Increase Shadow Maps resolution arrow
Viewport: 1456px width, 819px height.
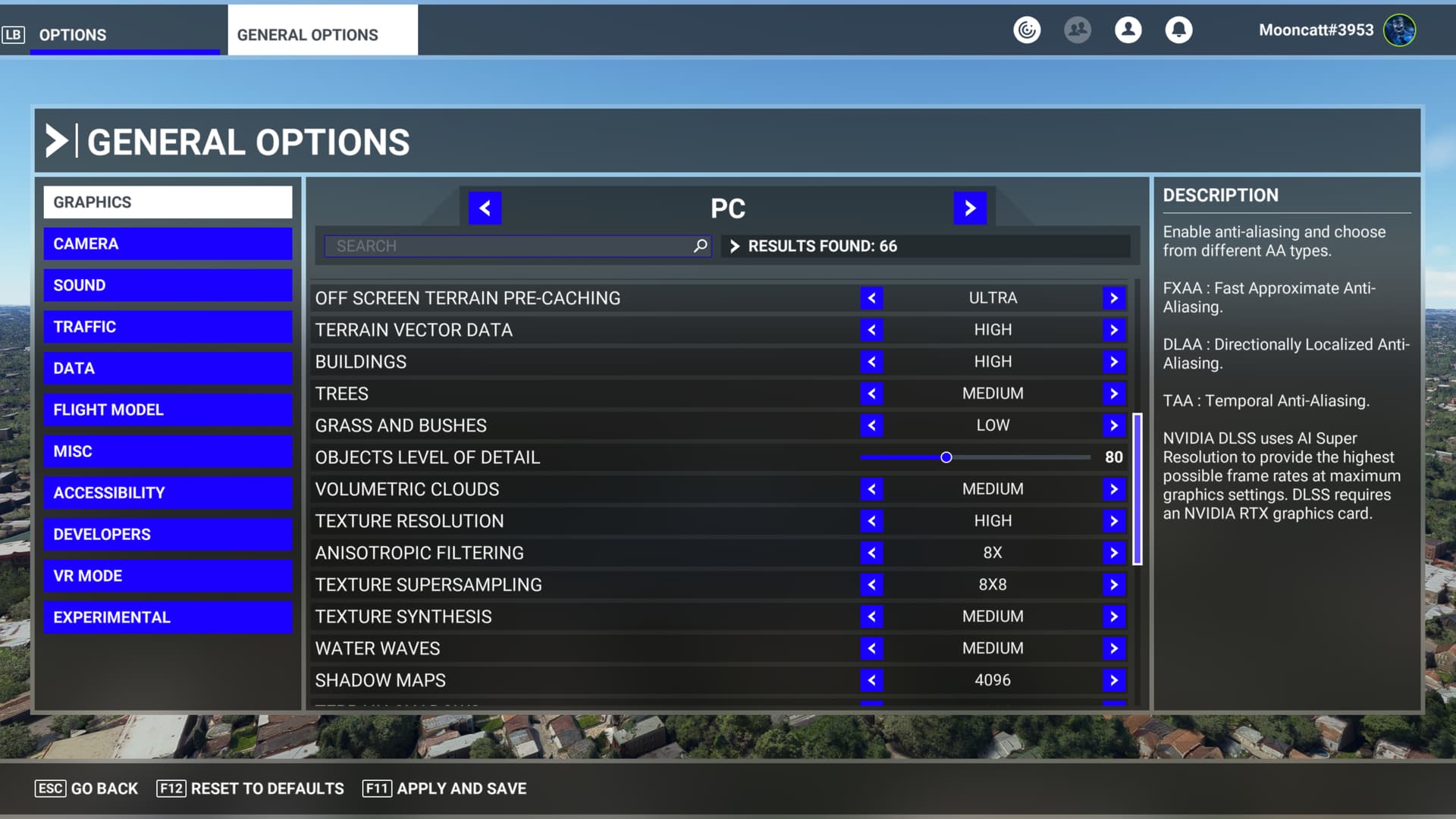click(1113, 680)
